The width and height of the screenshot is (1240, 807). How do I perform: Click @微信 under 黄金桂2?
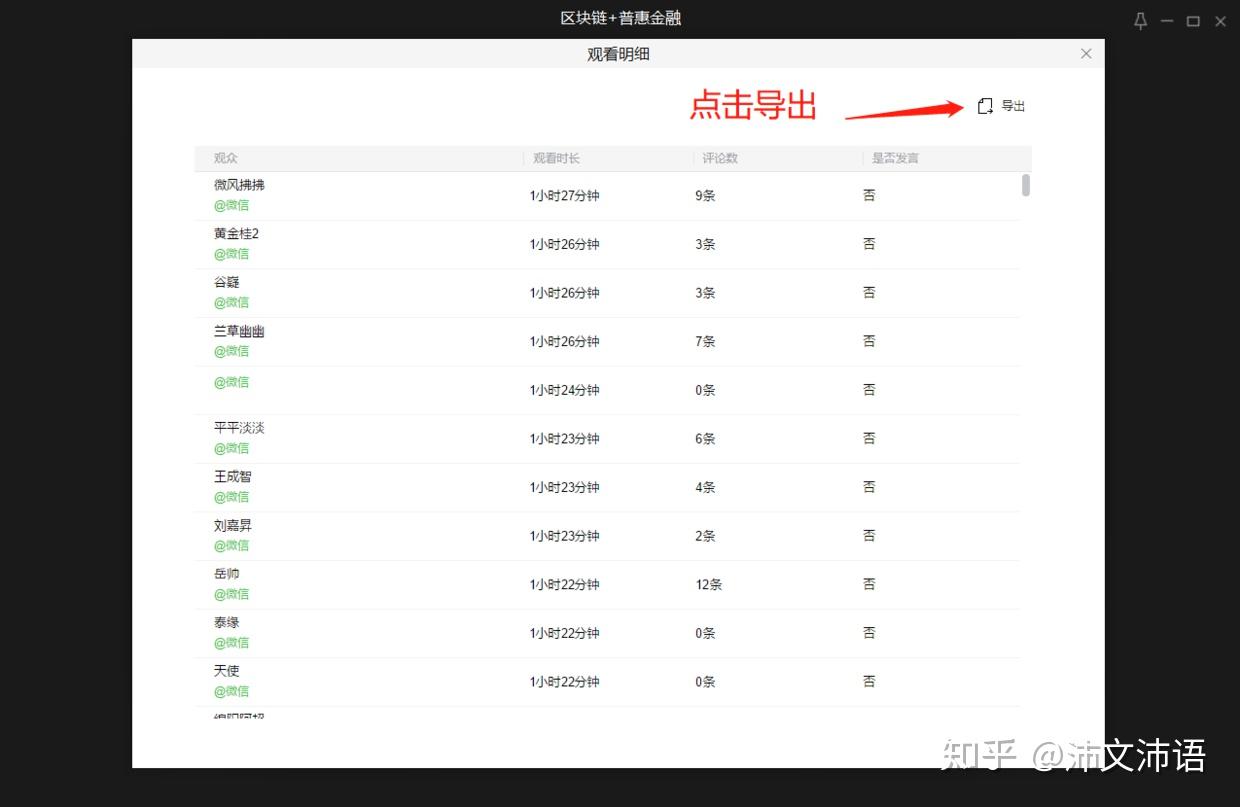click(231, 253)
